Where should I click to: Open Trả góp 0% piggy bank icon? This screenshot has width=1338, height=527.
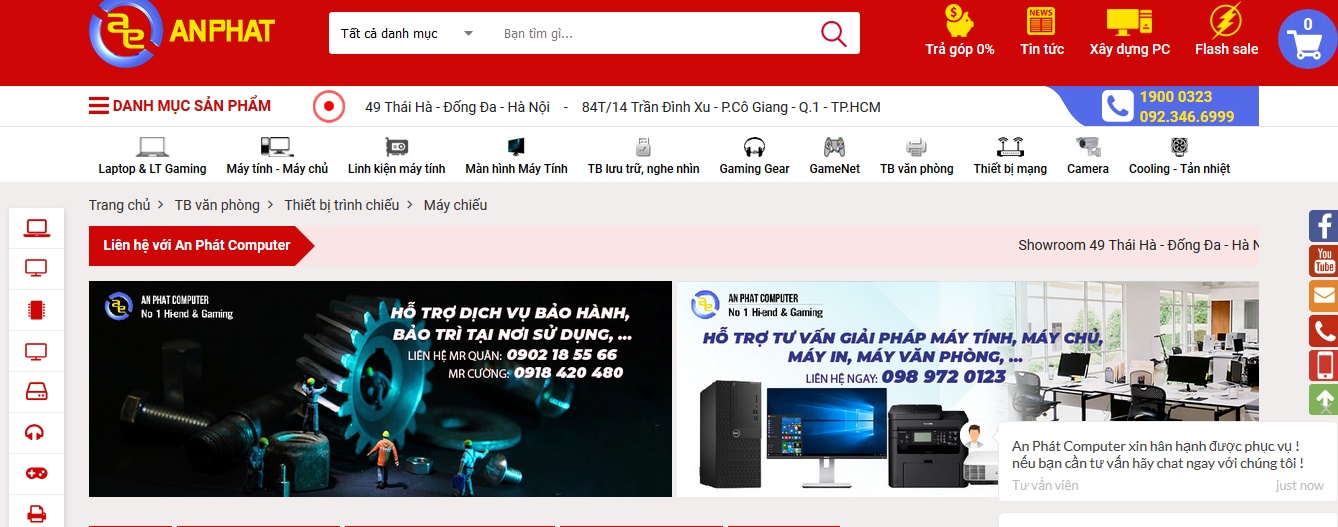click(x=959, y=20)
